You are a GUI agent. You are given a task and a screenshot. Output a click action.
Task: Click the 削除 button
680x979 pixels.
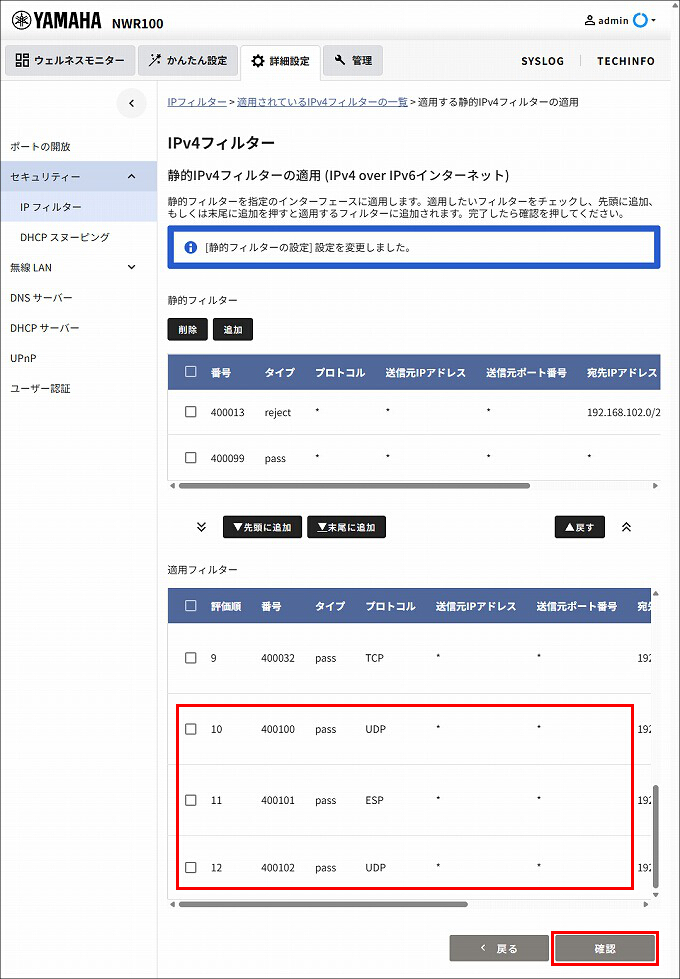coord(187,330)
